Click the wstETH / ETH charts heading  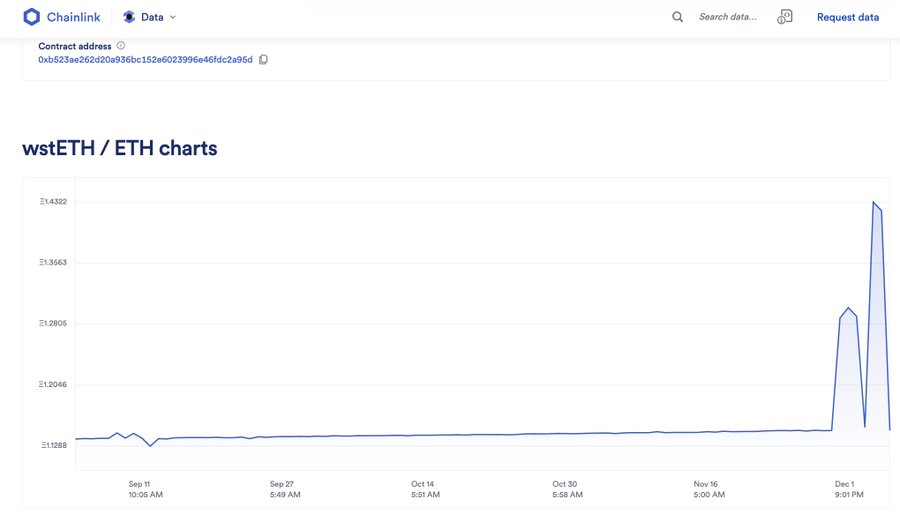coord(120,148)
